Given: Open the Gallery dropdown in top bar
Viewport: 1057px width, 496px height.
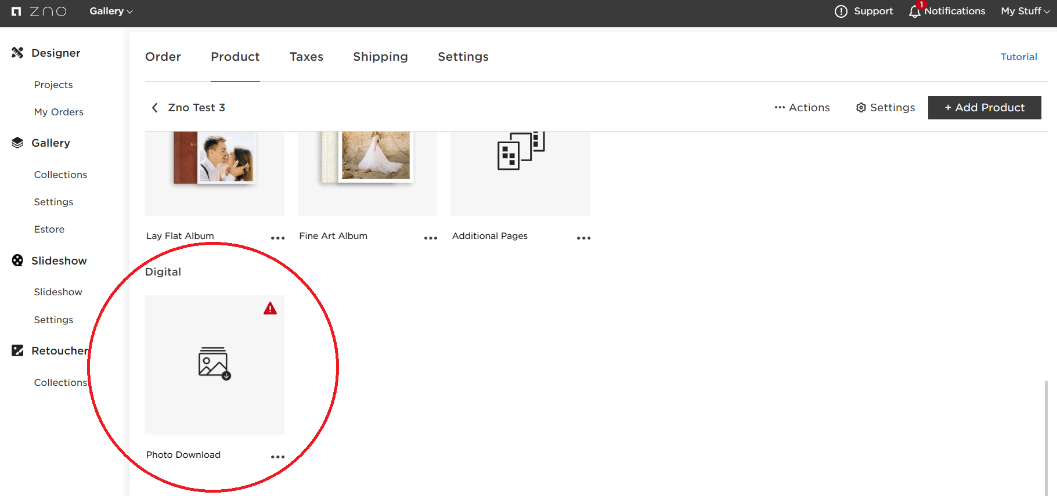Looking at the screenshot, I should pos(111,11).
